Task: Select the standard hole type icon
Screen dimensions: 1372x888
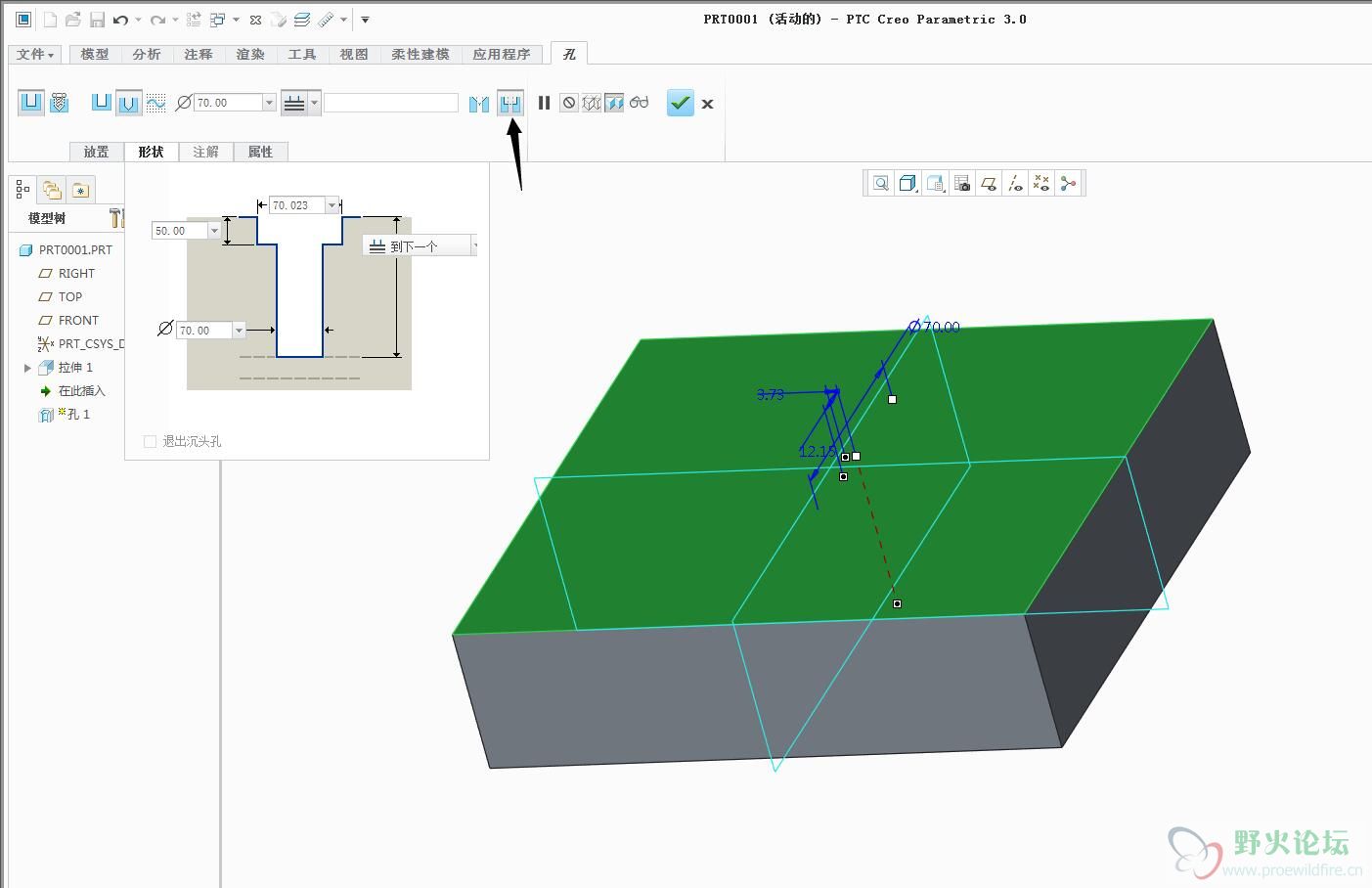Action: [x=59, y=103]
